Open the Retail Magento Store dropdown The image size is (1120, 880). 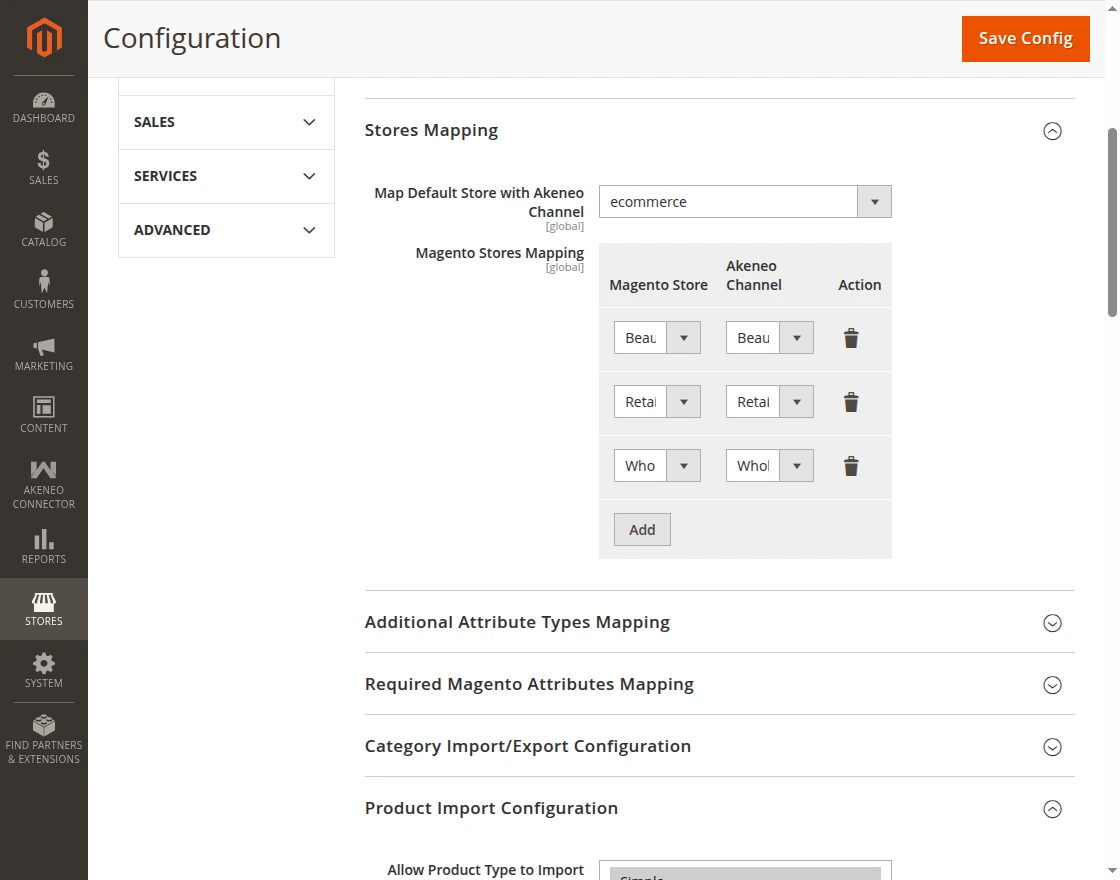(657, 402)
